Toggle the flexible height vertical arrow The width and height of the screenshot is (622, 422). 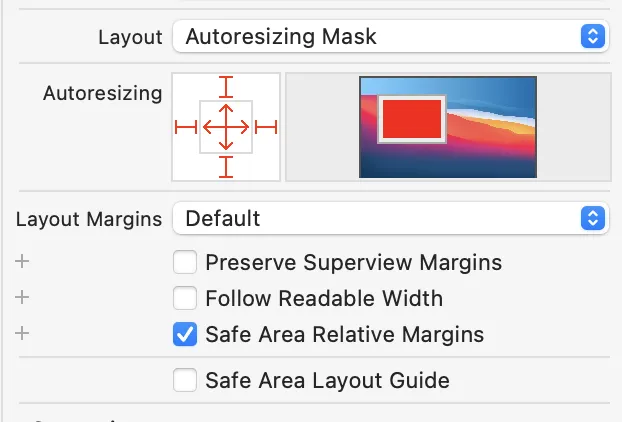click(x=226, y=127)
